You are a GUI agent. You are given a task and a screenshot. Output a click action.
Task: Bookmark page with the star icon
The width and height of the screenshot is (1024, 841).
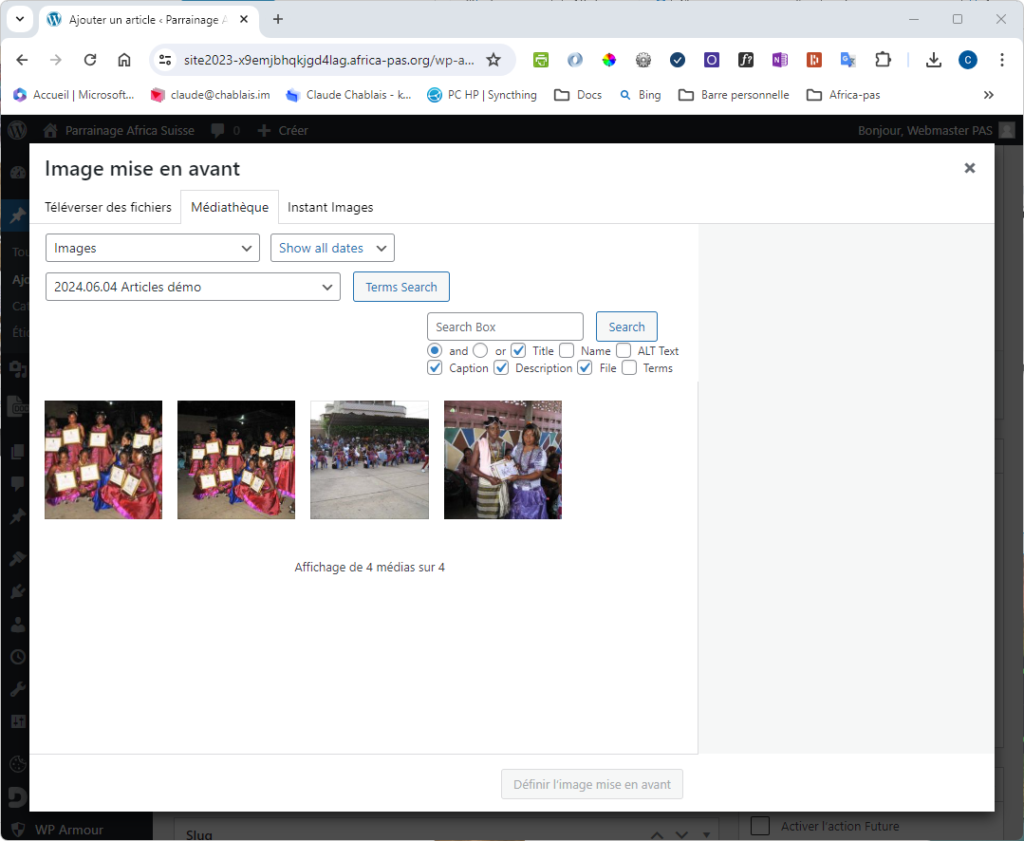(493, 60)
